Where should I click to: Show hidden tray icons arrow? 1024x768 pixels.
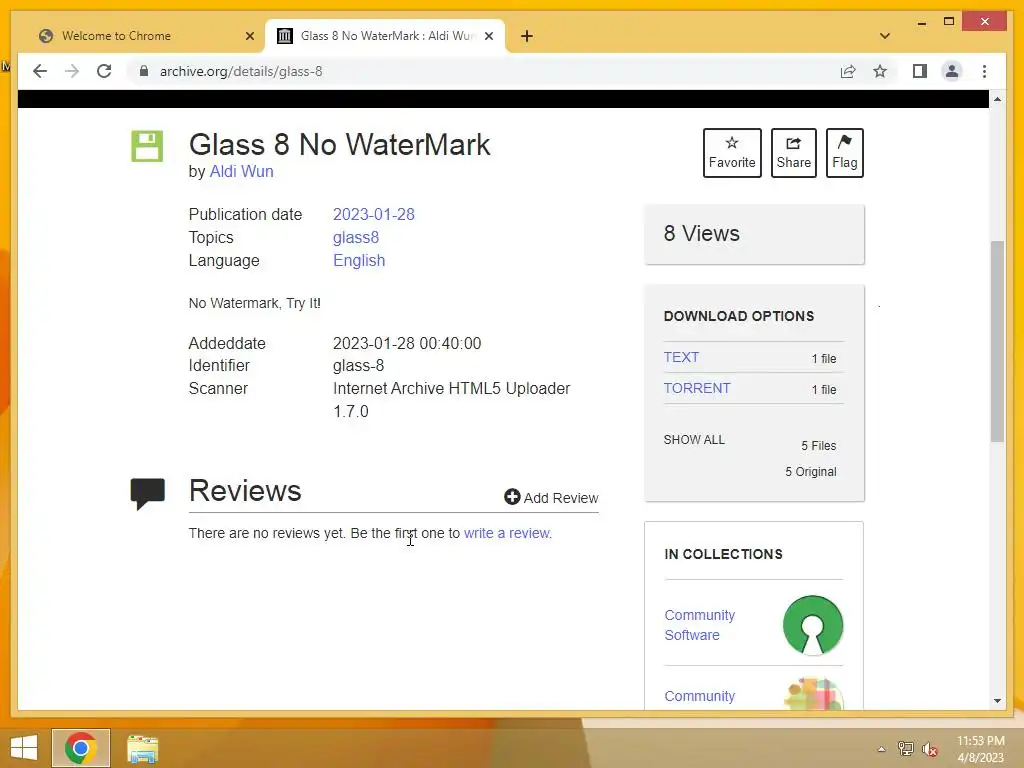pyautogui.click(x=882, y=749)
